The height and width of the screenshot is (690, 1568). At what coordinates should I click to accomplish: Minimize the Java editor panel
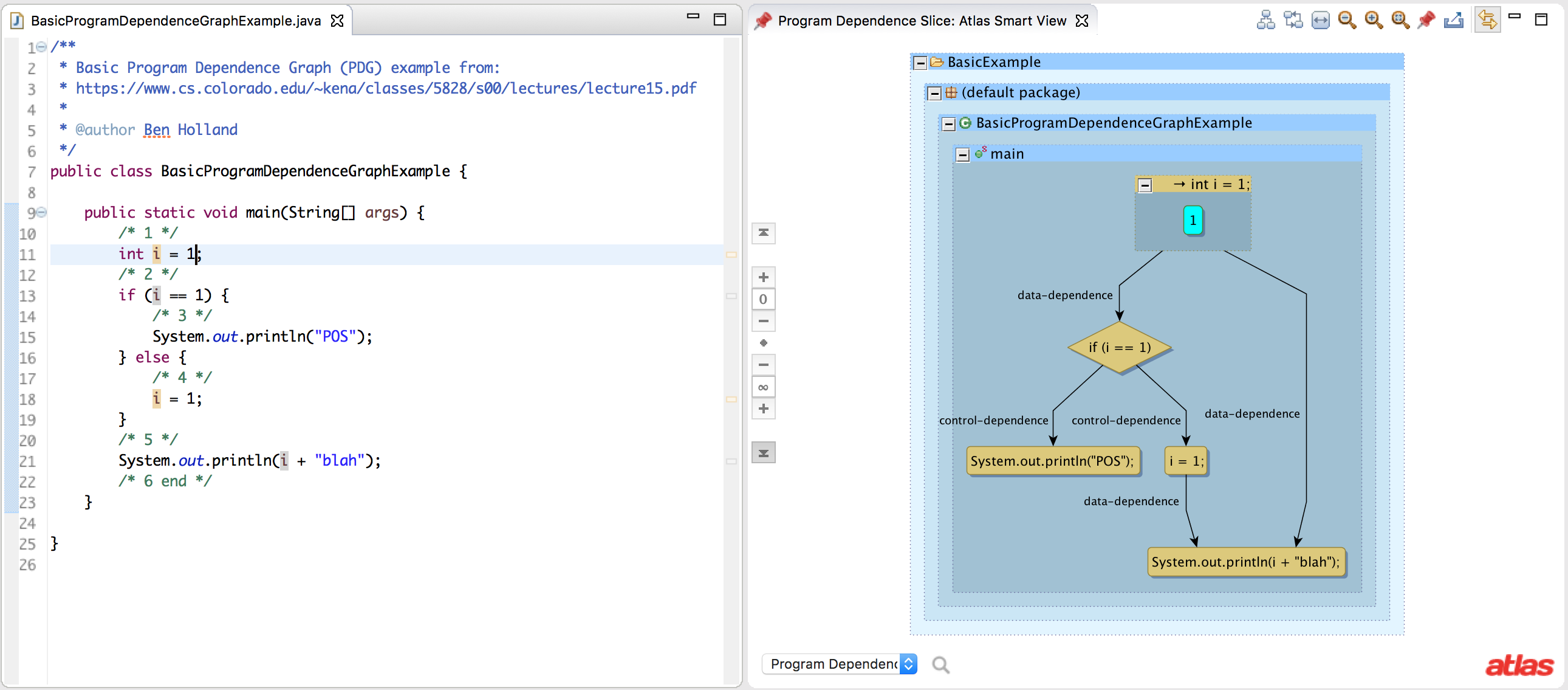[693, 16]
